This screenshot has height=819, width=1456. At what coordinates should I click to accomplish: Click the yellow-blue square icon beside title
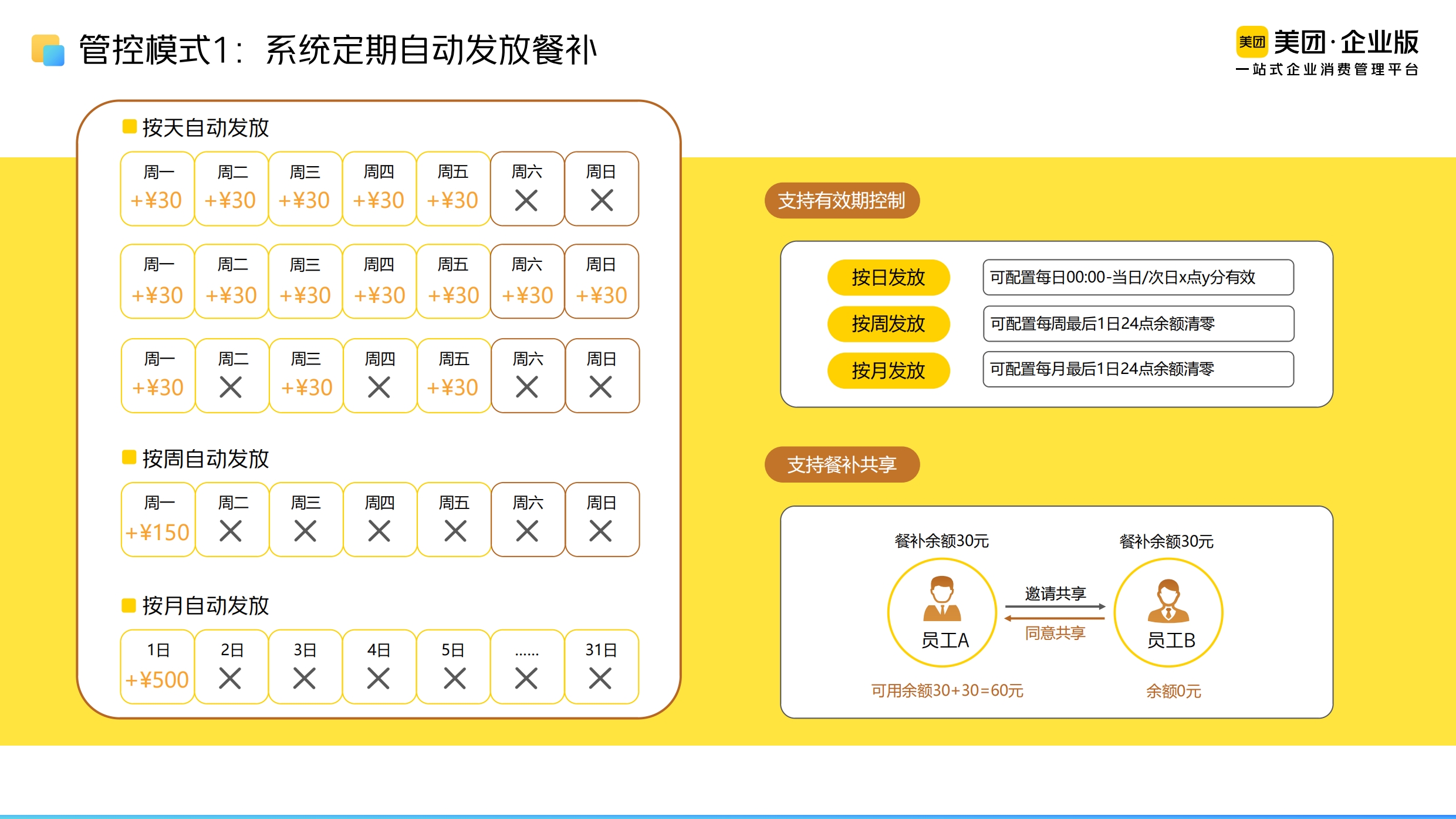48,50
